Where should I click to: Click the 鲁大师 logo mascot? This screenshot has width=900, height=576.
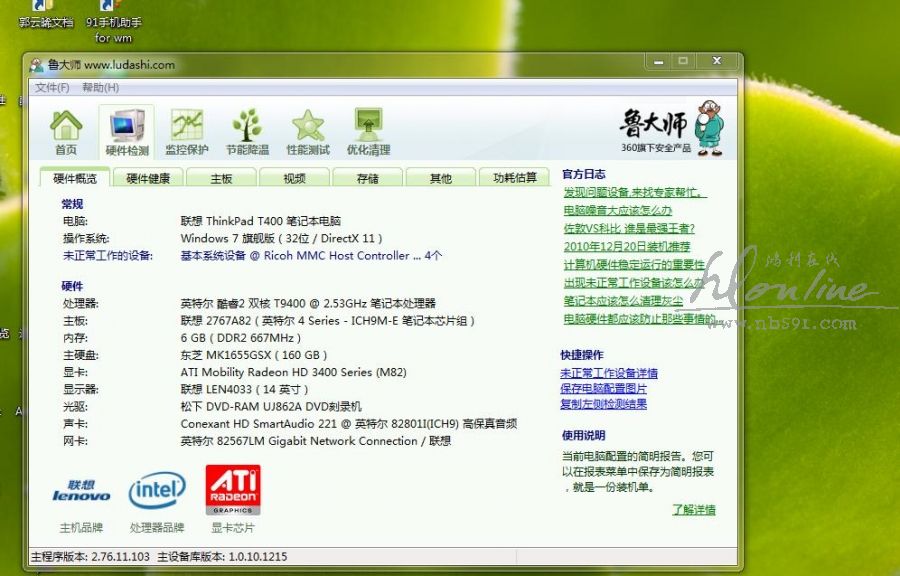coord(709,128)
